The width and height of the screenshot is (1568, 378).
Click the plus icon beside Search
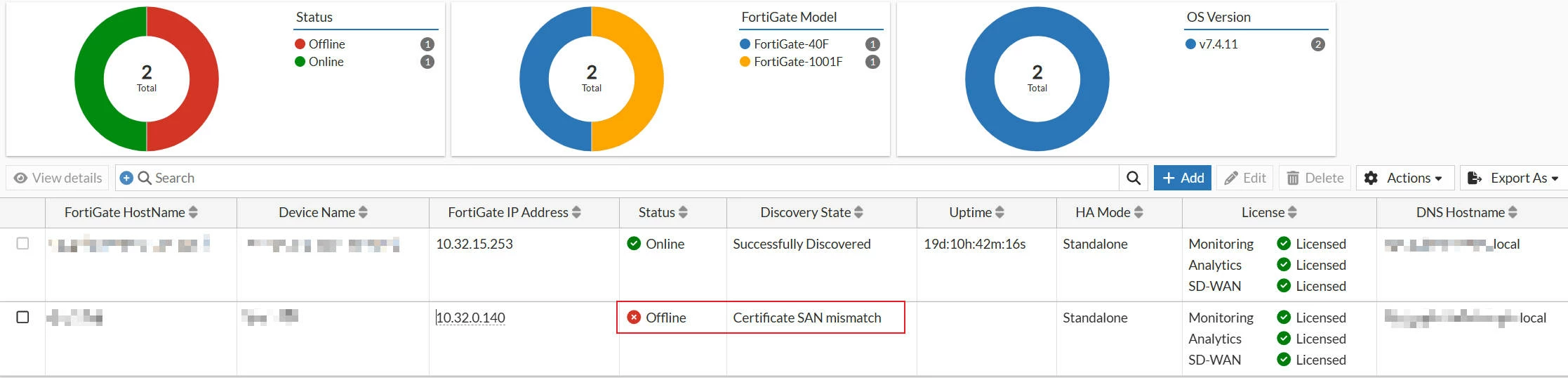[126, 178]
